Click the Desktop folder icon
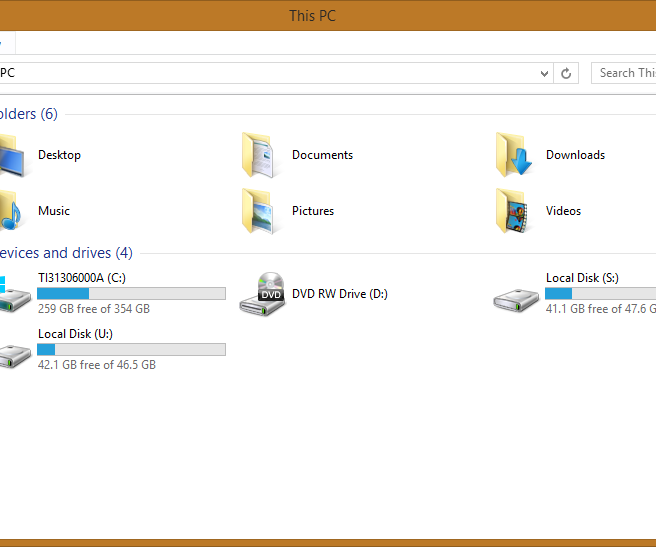This screenshot has width=656, height=547. [13, 155]
